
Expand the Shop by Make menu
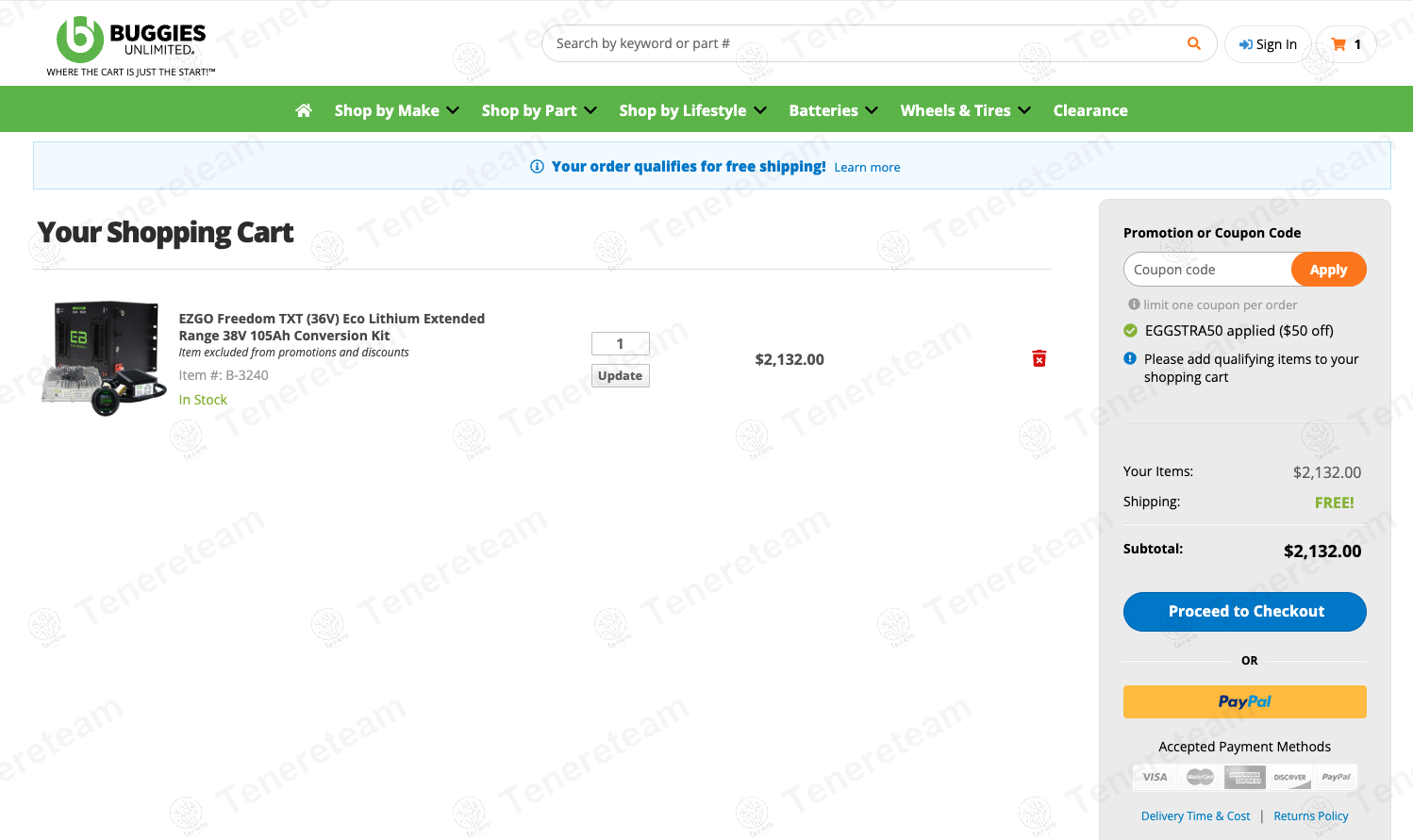[396, 110]
